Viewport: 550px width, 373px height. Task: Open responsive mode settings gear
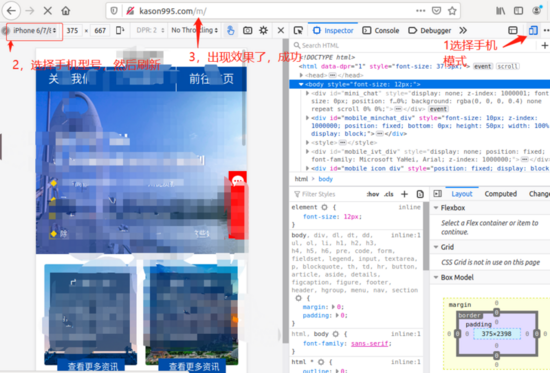[x=263, y=31]
